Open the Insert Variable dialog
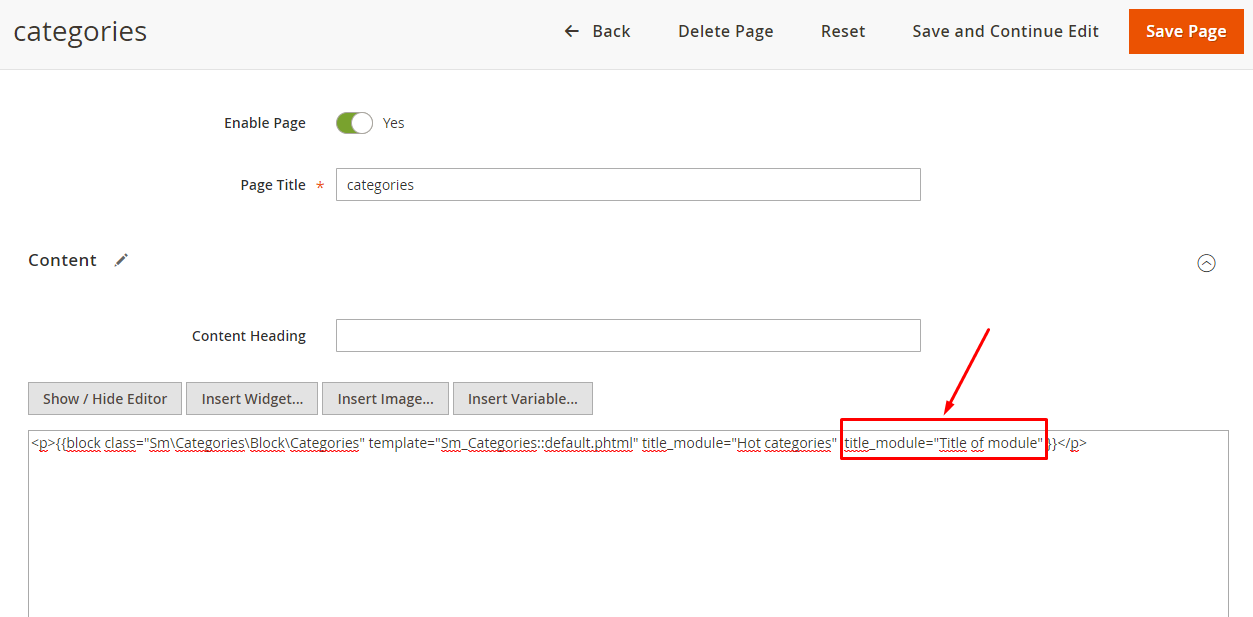The height and width of the screenshot is (617, 1253). point(523,398)
